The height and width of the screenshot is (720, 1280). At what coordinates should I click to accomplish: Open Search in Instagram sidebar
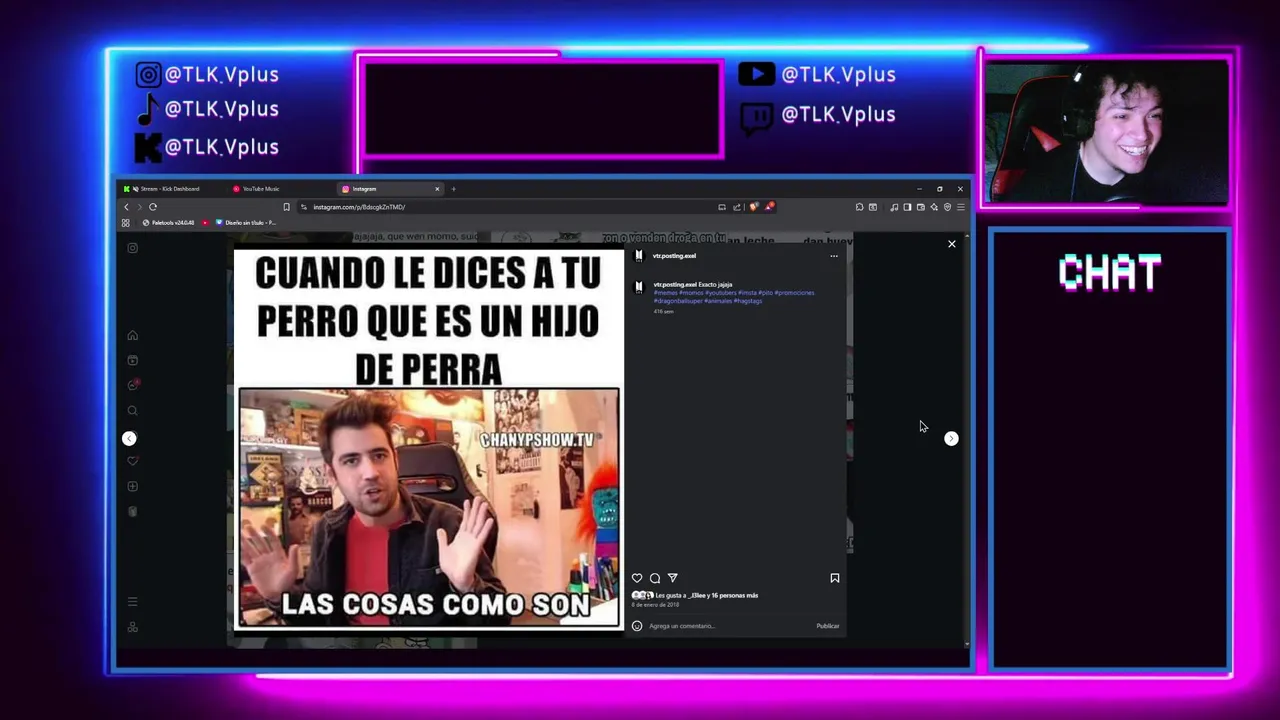click(132, 410)
